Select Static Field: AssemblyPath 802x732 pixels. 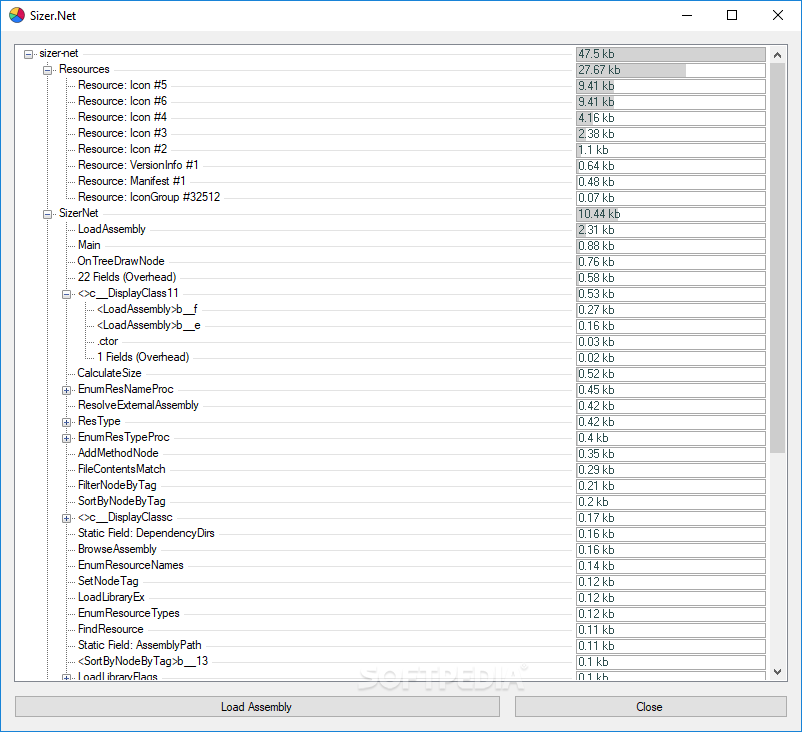[x=140, y=645]
